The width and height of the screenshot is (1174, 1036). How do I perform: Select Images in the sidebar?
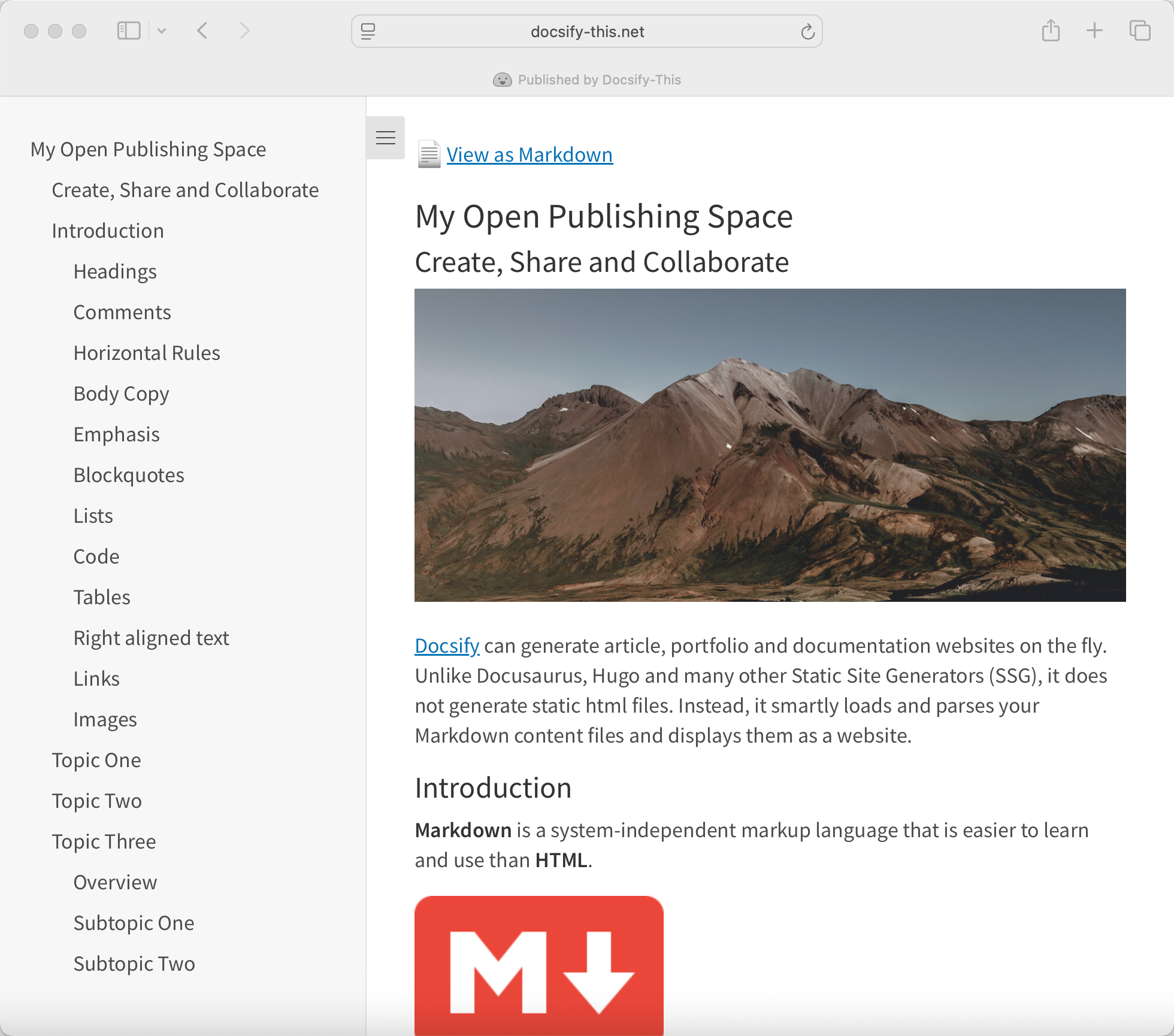click(x=105, y=719)
